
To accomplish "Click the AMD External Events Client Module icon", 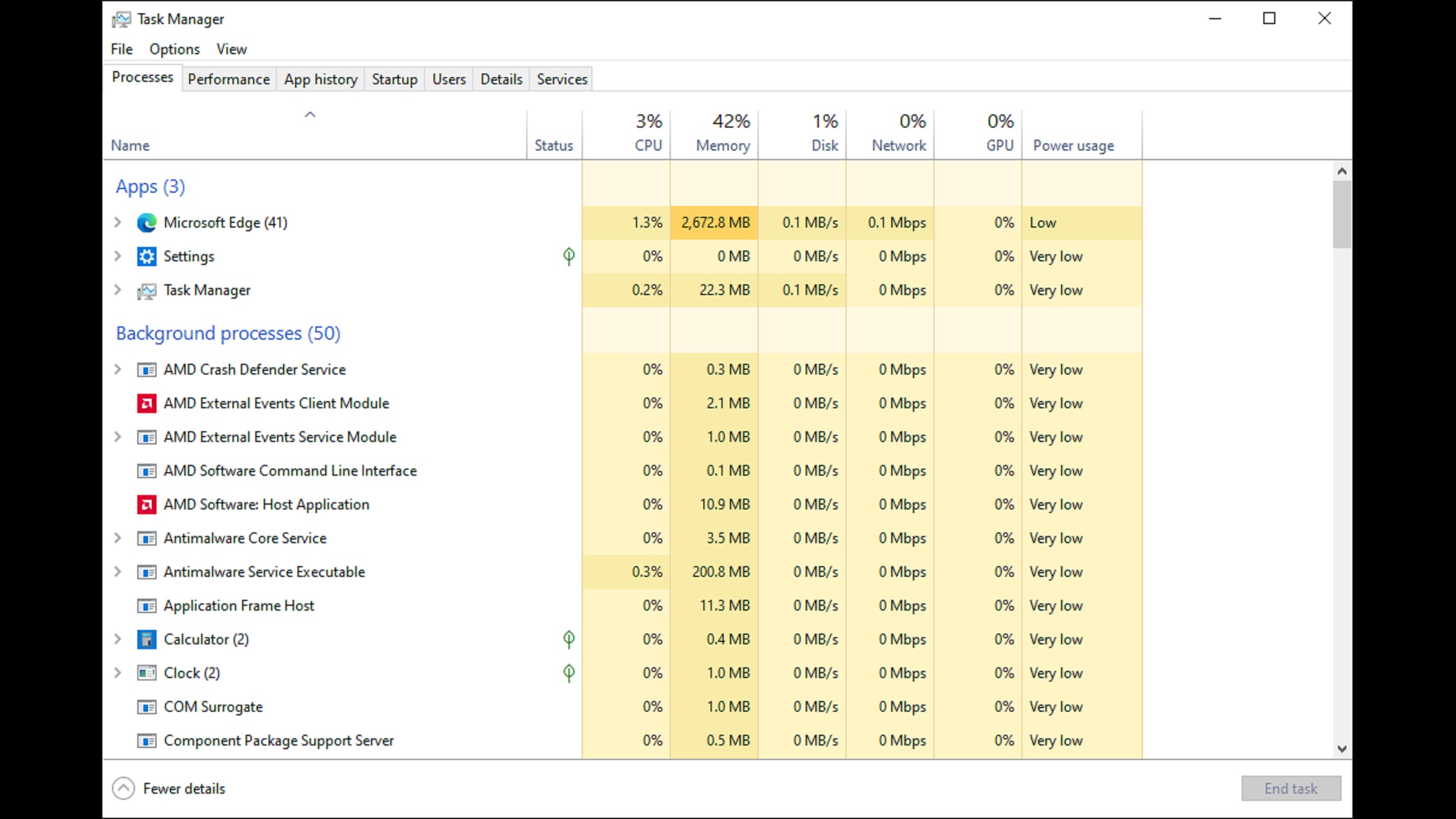I will pyautogui.click(x=146, y=403).
